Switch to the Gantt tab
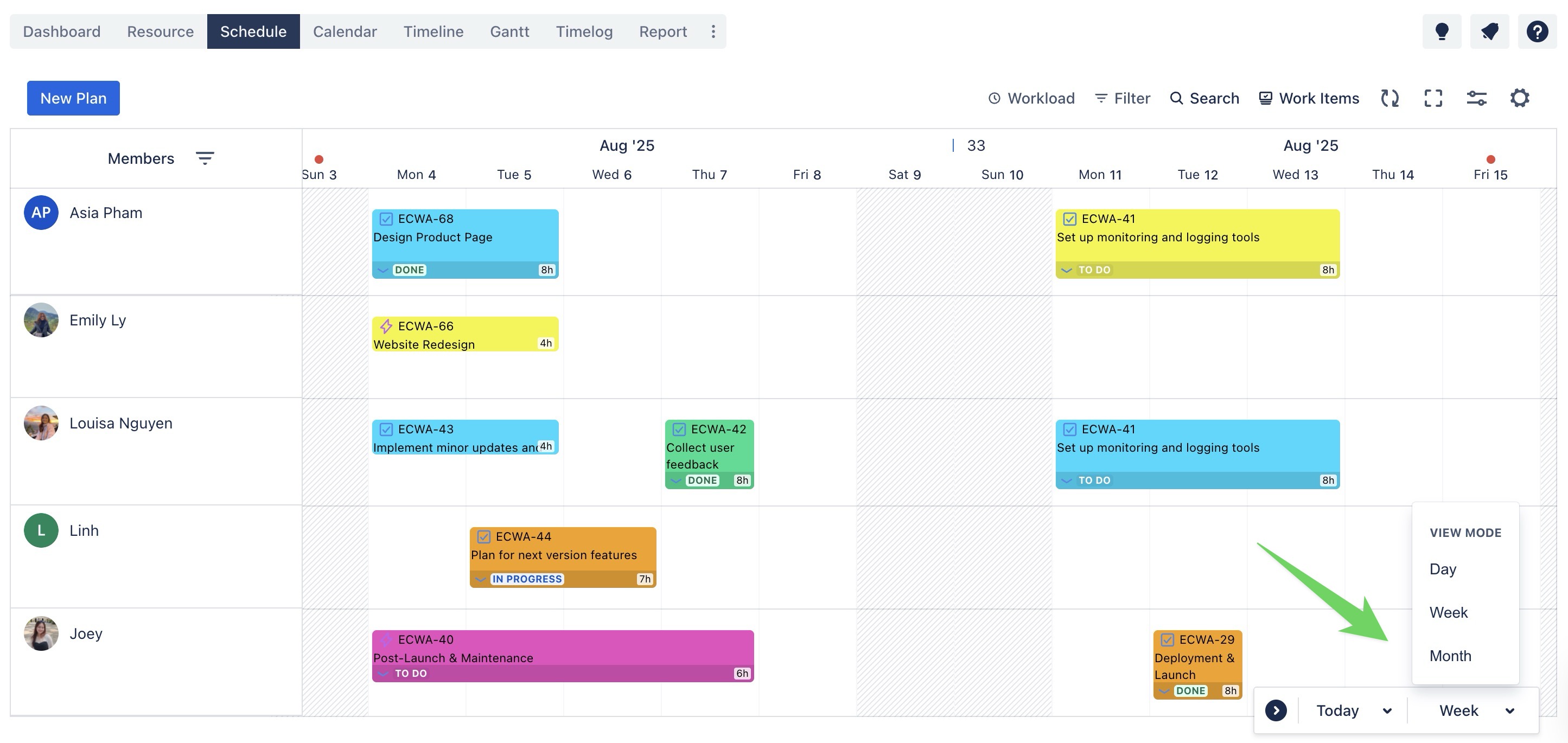Viewport: 1568px width, 743px height. (x=509, y=31)
